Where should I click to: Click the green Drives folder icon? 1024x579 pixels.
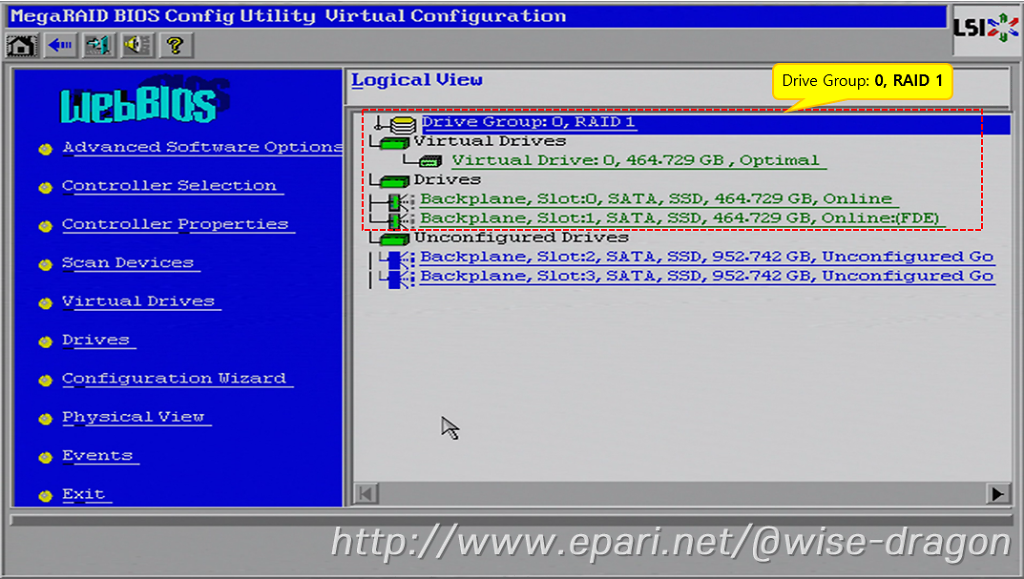(394, 181)
